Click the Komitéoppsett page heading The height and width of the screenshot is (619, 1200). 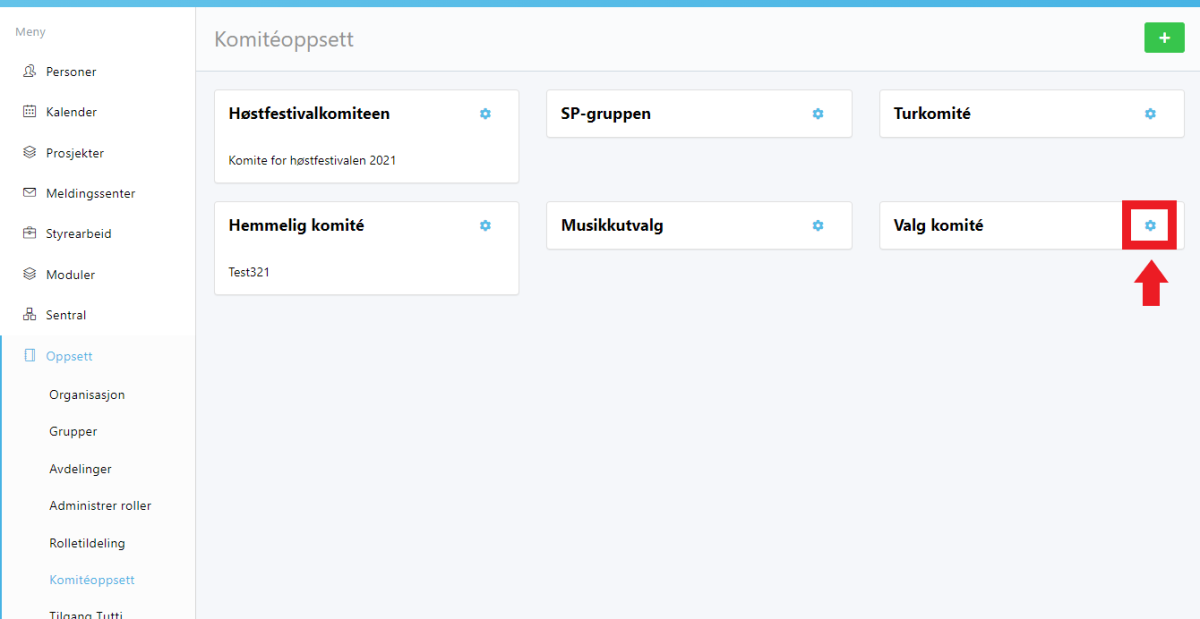284,40
